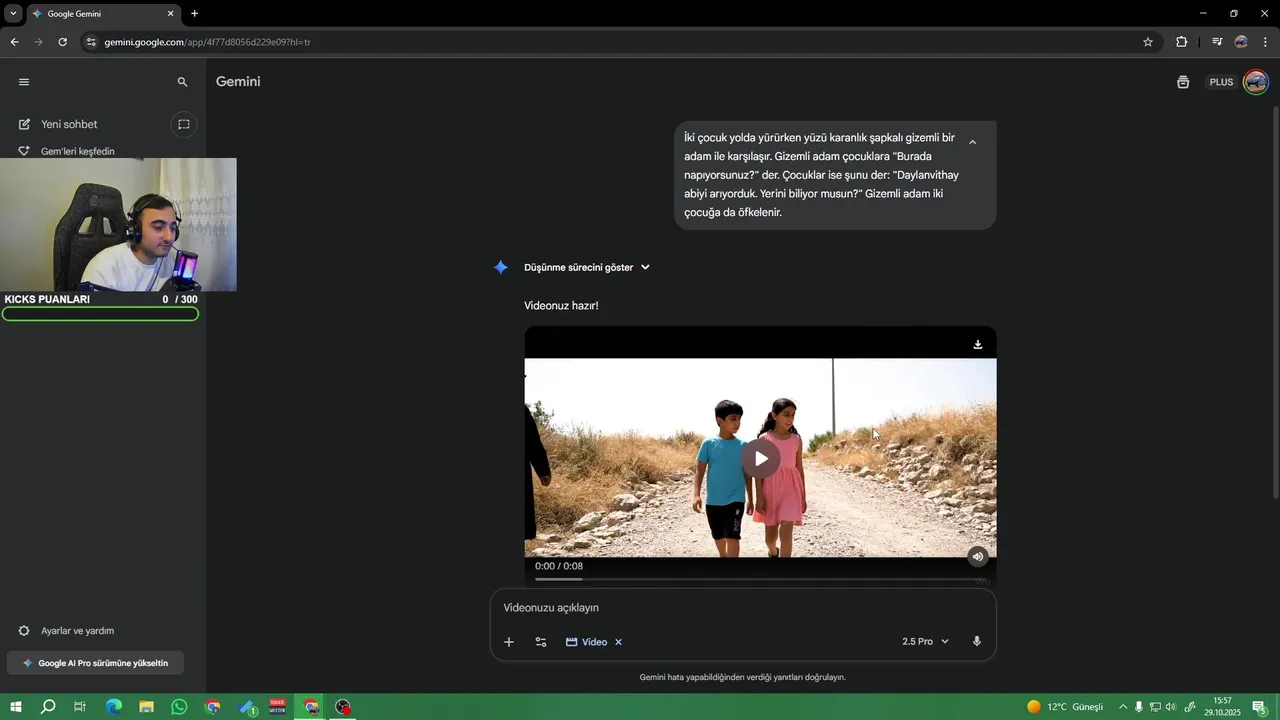Open File Explorer from the taskbar
1280x720 pixels.
pyautogui.click(x=146, y=707)
